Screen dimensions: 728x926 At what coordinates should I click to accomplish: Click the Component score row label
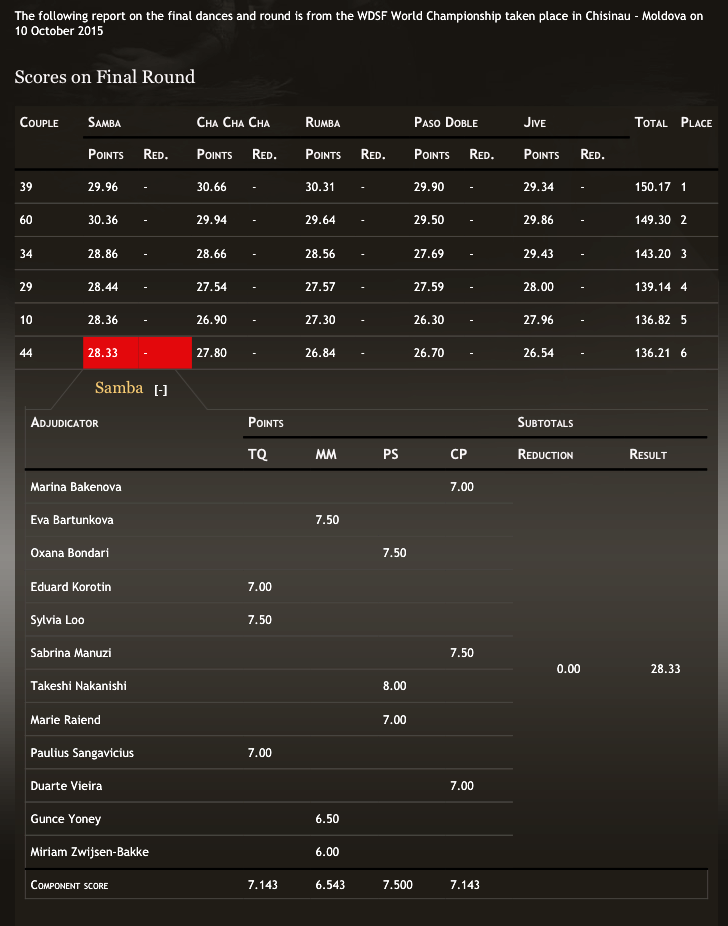[69, 885]
